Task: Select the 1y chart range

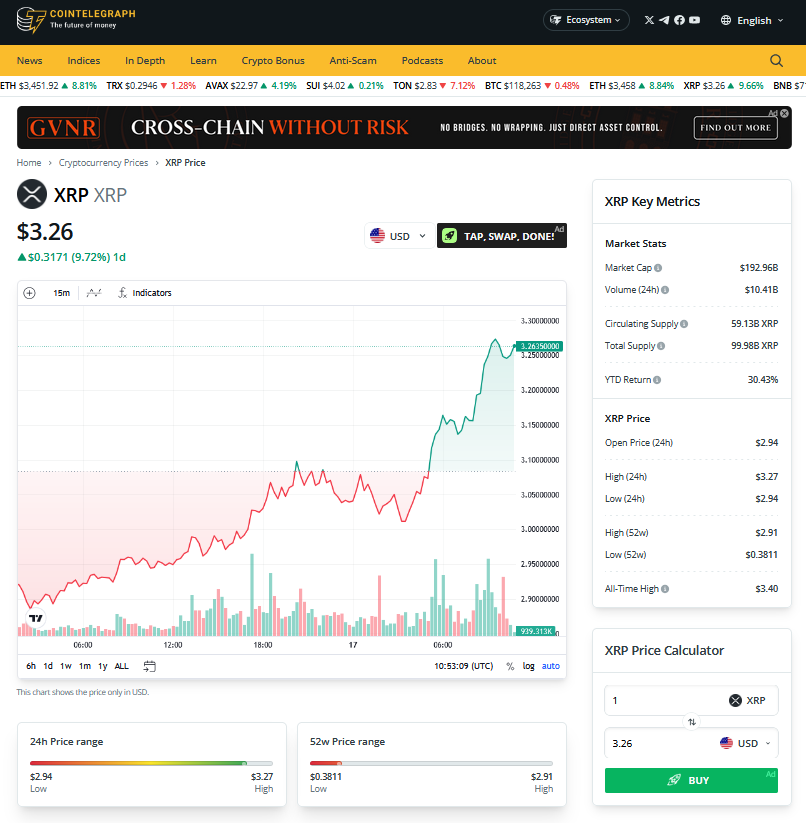Action: (103, 666)
